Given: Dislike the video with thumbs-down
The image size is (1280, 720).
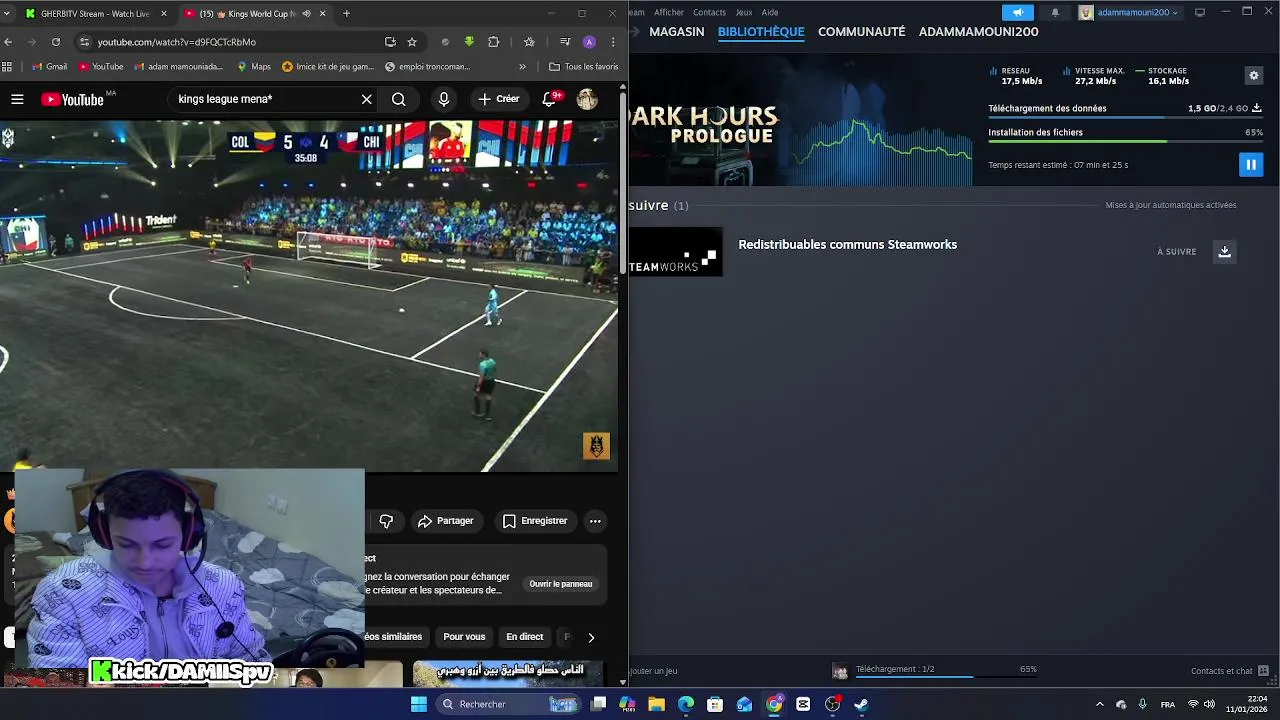Looking at the screenshot, I should 386,521.
